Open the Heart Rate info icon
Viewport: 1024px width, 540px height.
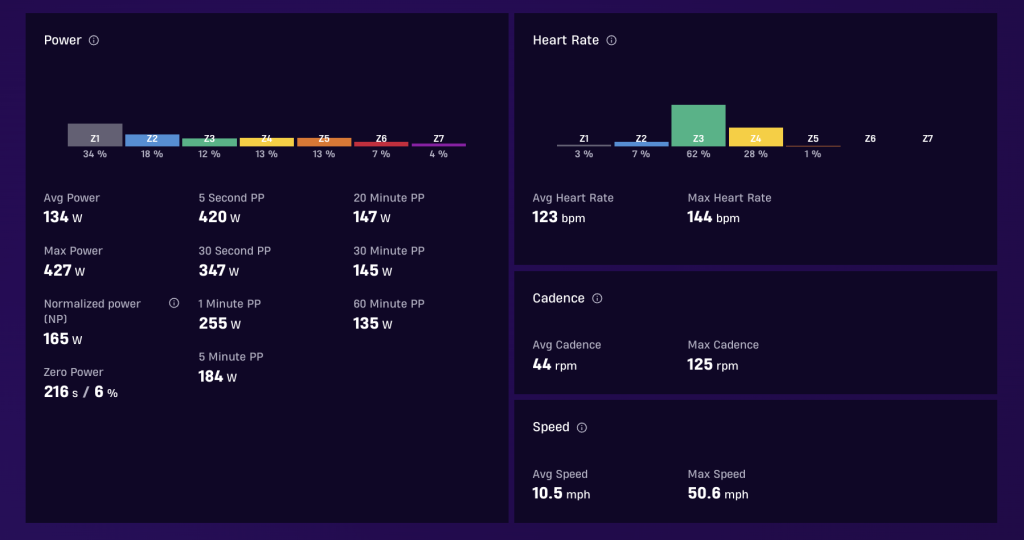pyautogui.click(x=611, y=40)
